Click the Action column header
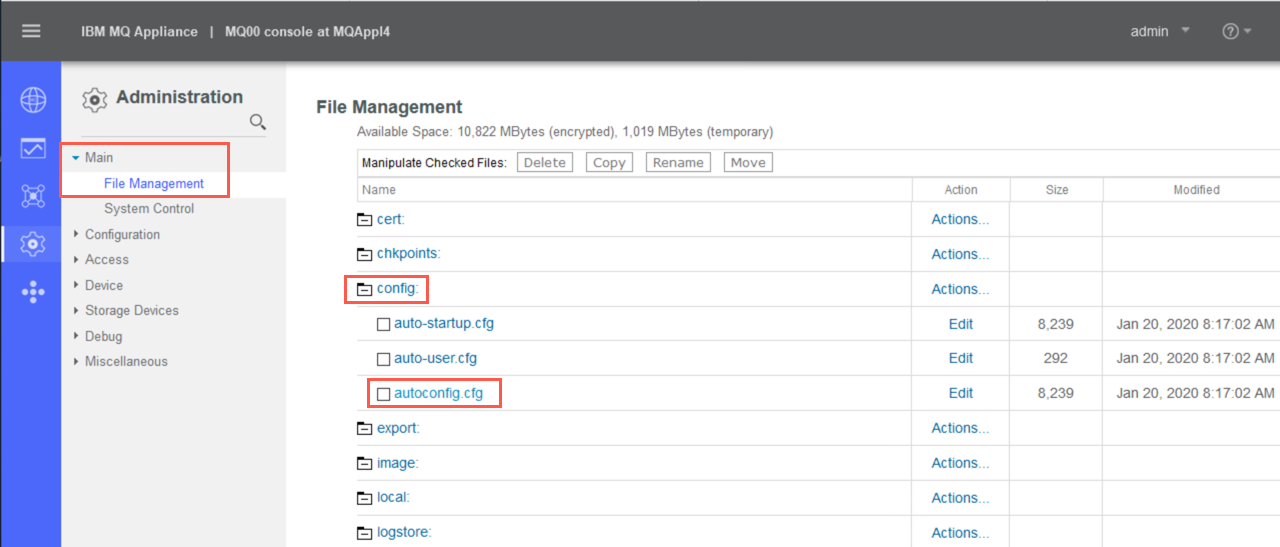The width and height of the screenshot is (1280, 547). 961,190
